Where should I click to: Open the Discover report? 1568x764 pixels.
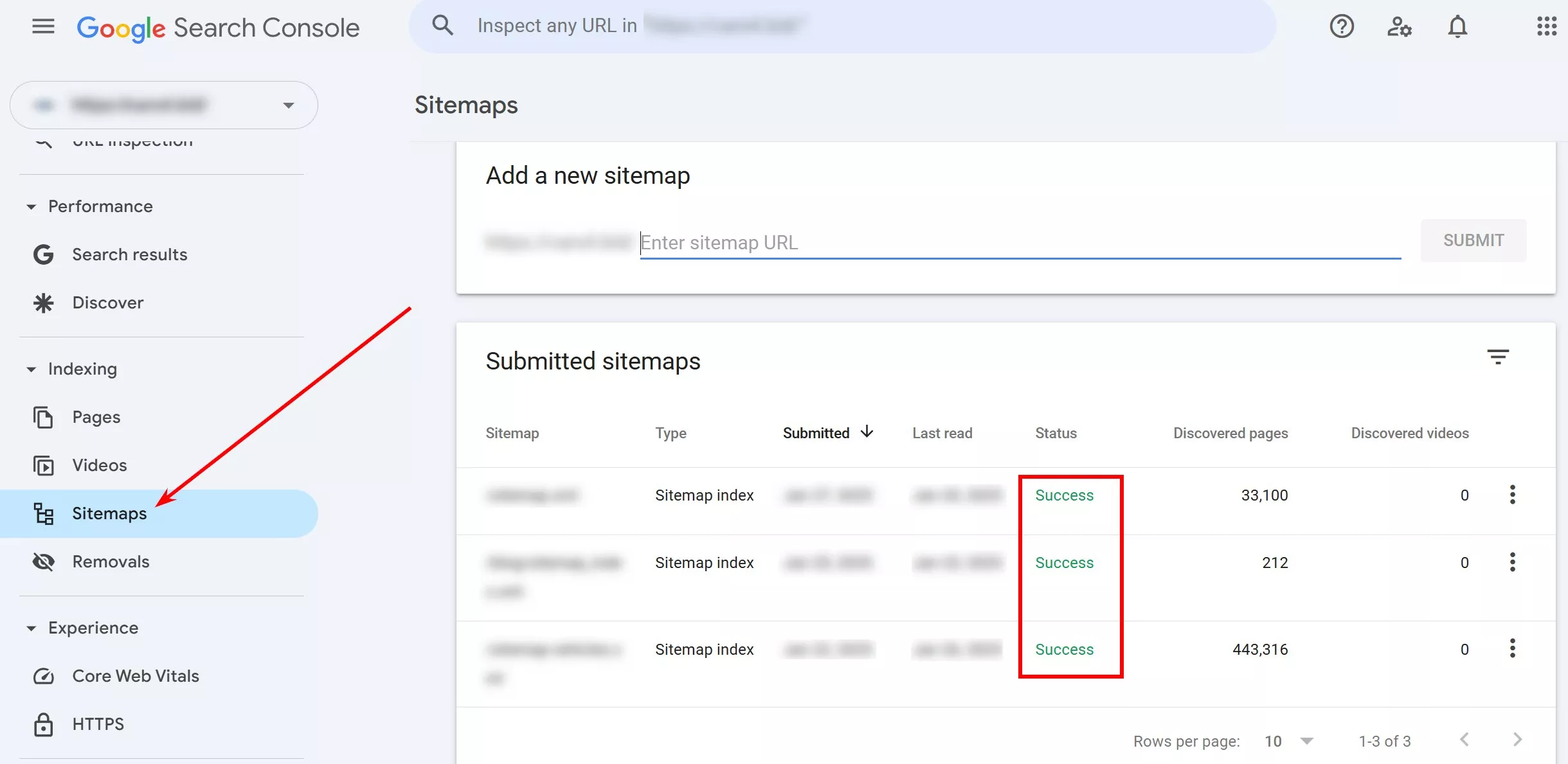(x=108, y=303)
